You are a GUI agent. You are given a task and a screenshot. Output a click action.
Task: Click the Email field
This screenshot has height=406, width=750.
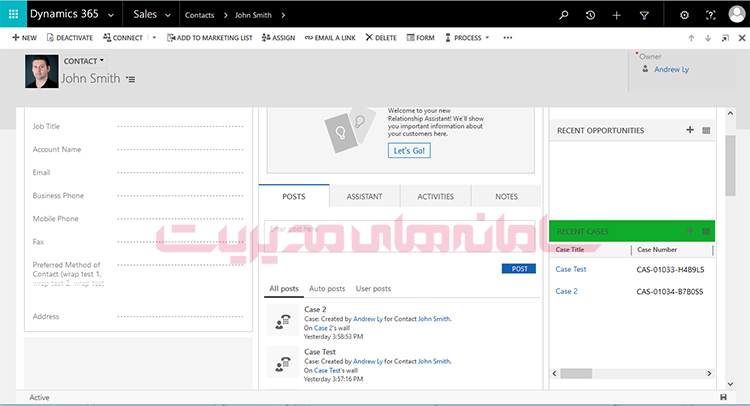[180, 172]
